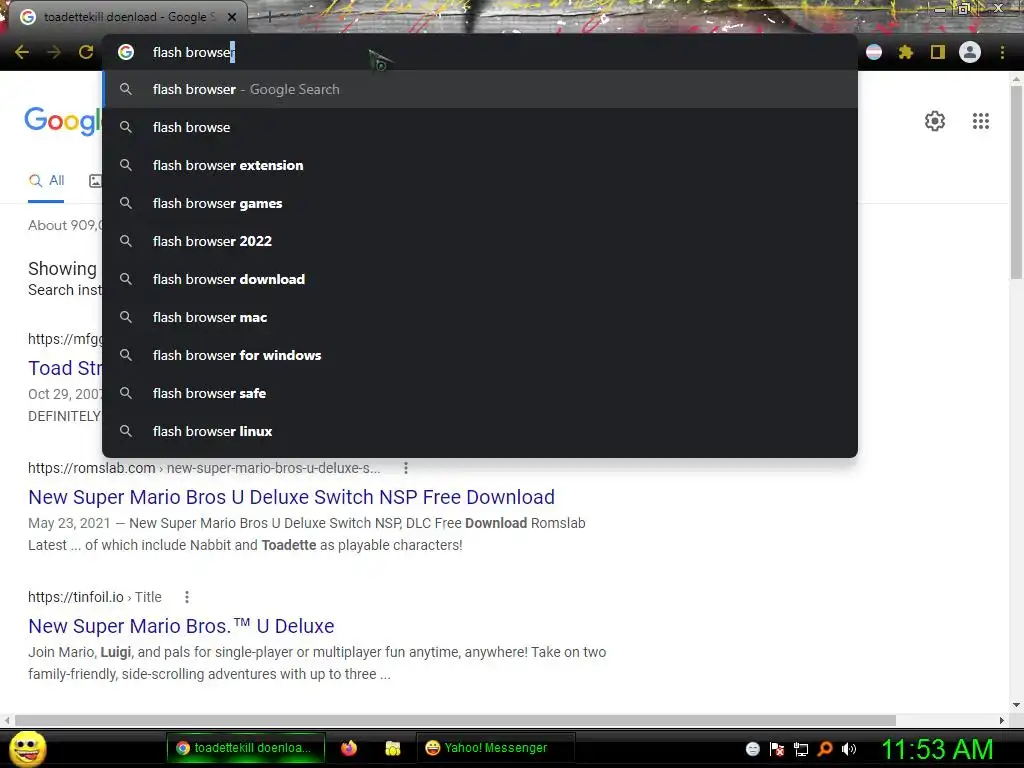Open the Chrome profile avatar menu

(970, 52)
